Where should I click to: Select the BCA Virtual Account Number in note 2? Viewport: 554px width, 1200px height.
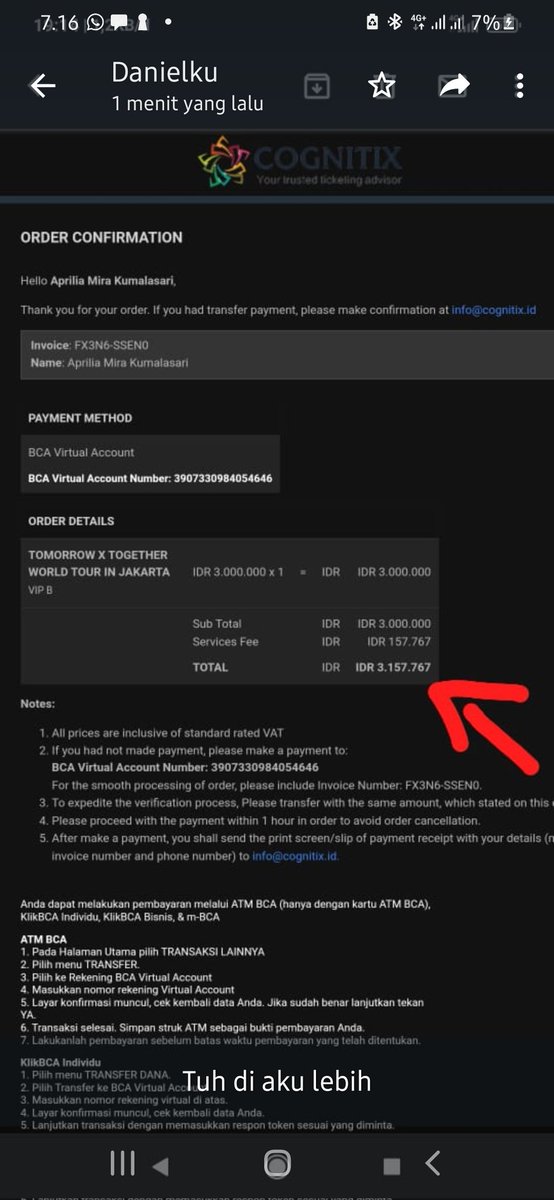185,767
